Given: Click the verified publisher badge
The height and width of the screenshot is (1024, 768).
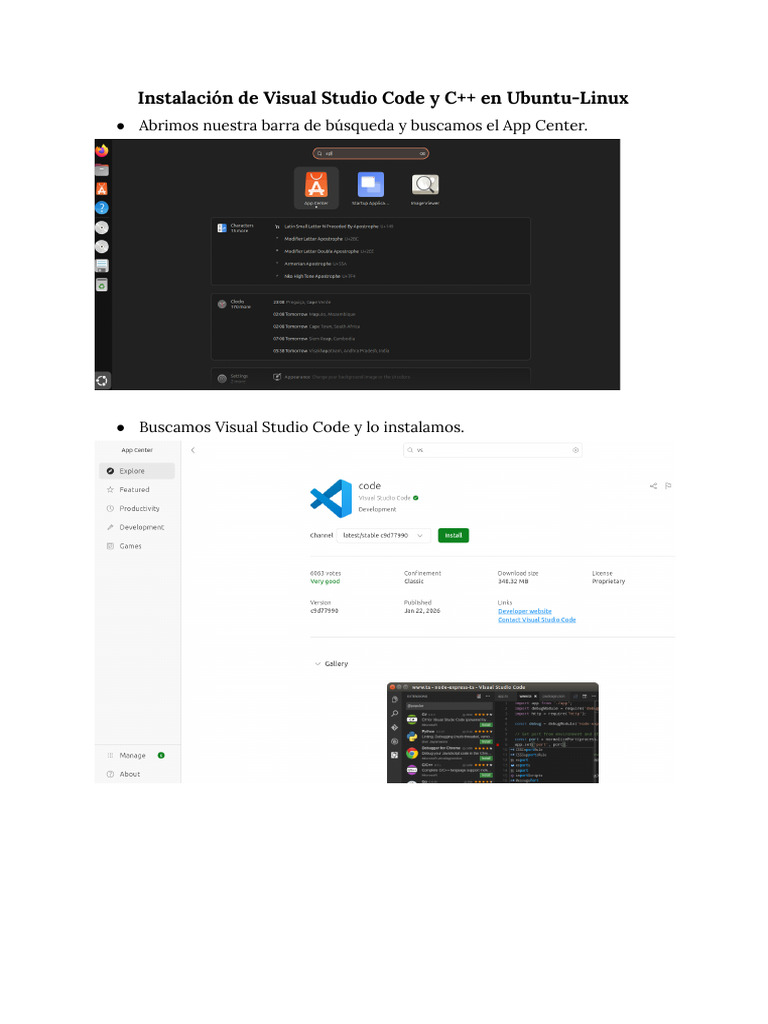Looking at the screenshot, I should (x=416, y=498).
